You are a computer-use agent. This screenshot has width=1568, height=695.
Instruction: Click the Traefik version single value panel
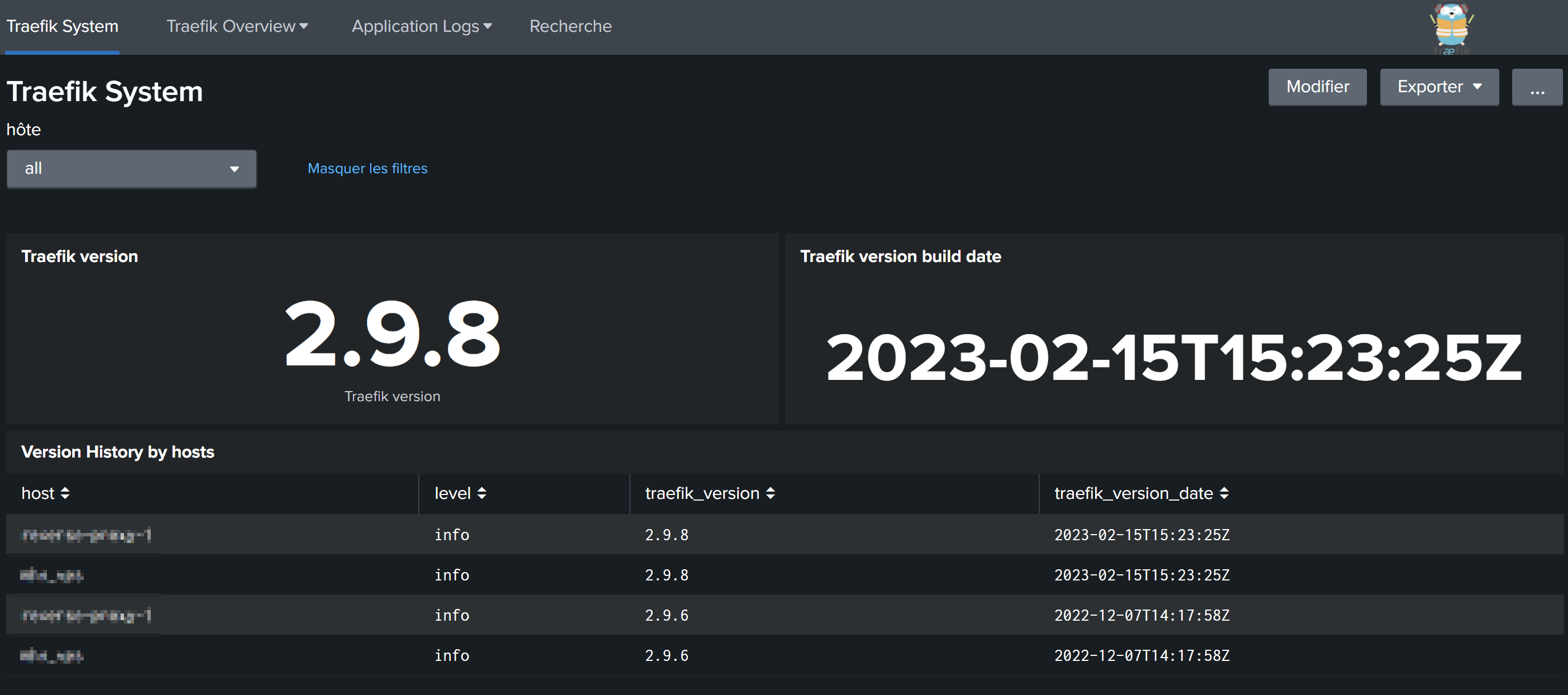click(392, 336)
